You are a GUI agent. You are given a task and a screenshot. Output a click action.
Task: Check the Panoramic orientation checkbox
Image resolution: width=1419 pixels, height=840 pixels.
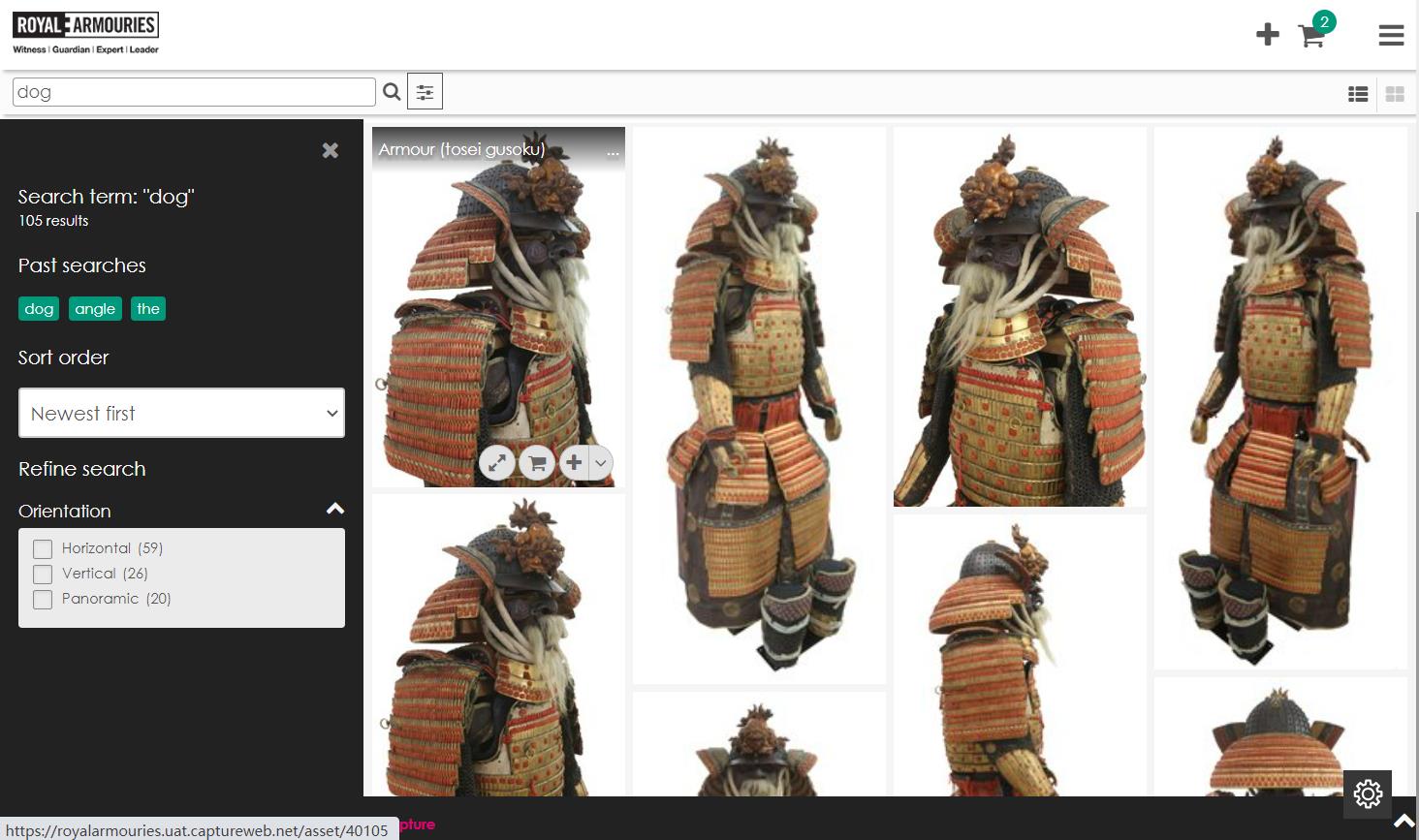43,599
